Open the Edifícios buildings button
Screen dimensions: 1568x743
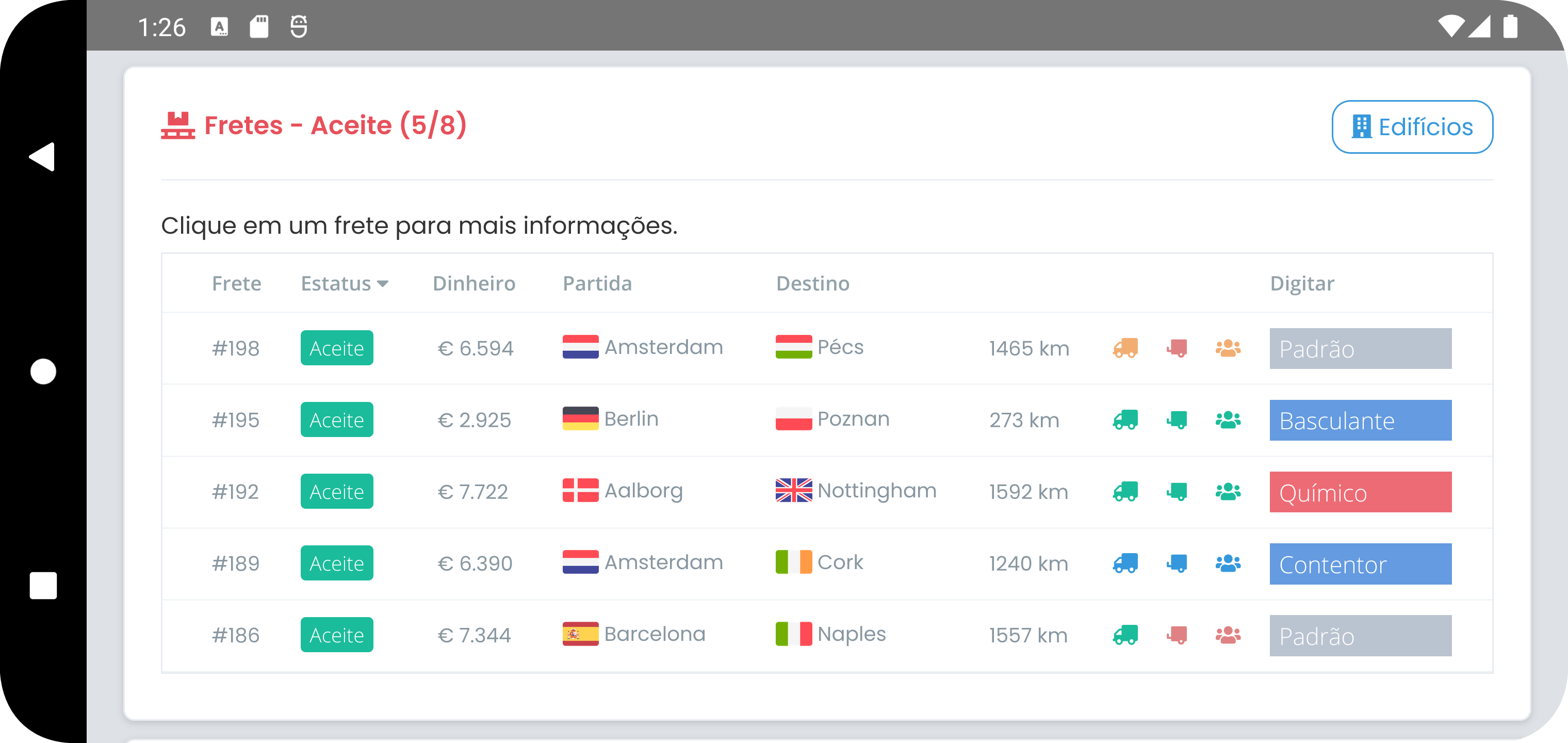pyautogui.click(x=1412, y=127)
